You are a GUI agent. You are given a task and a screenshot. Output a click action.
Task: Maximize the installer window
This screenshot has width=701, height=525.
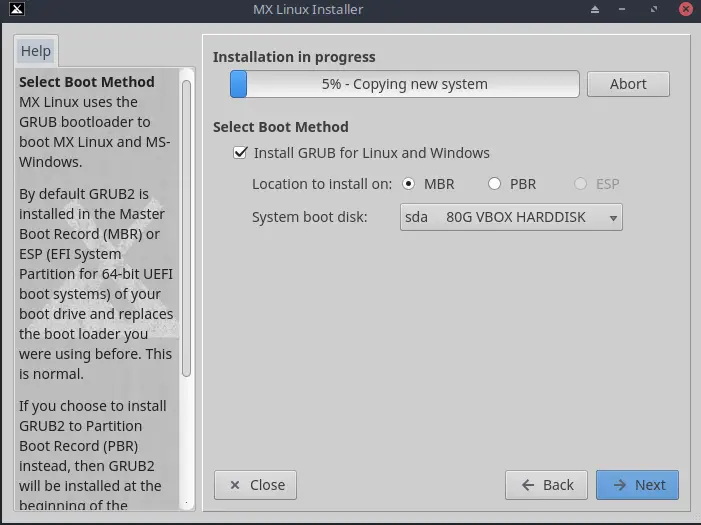(654, 9)
